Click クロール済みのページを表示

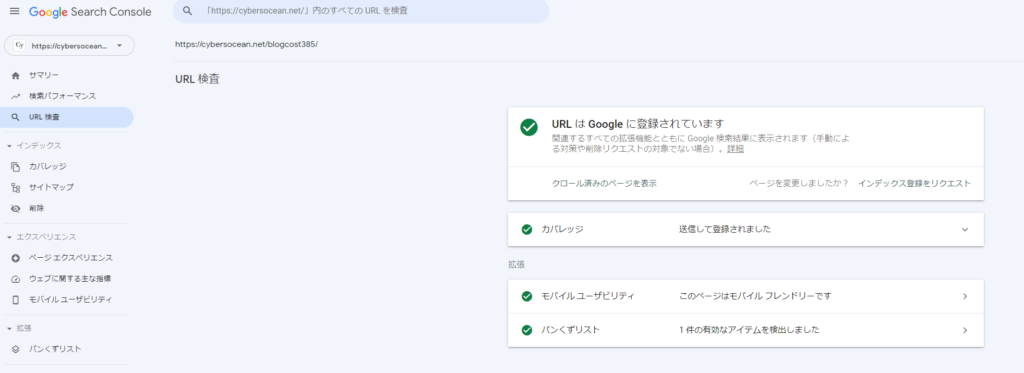[604, 184]
